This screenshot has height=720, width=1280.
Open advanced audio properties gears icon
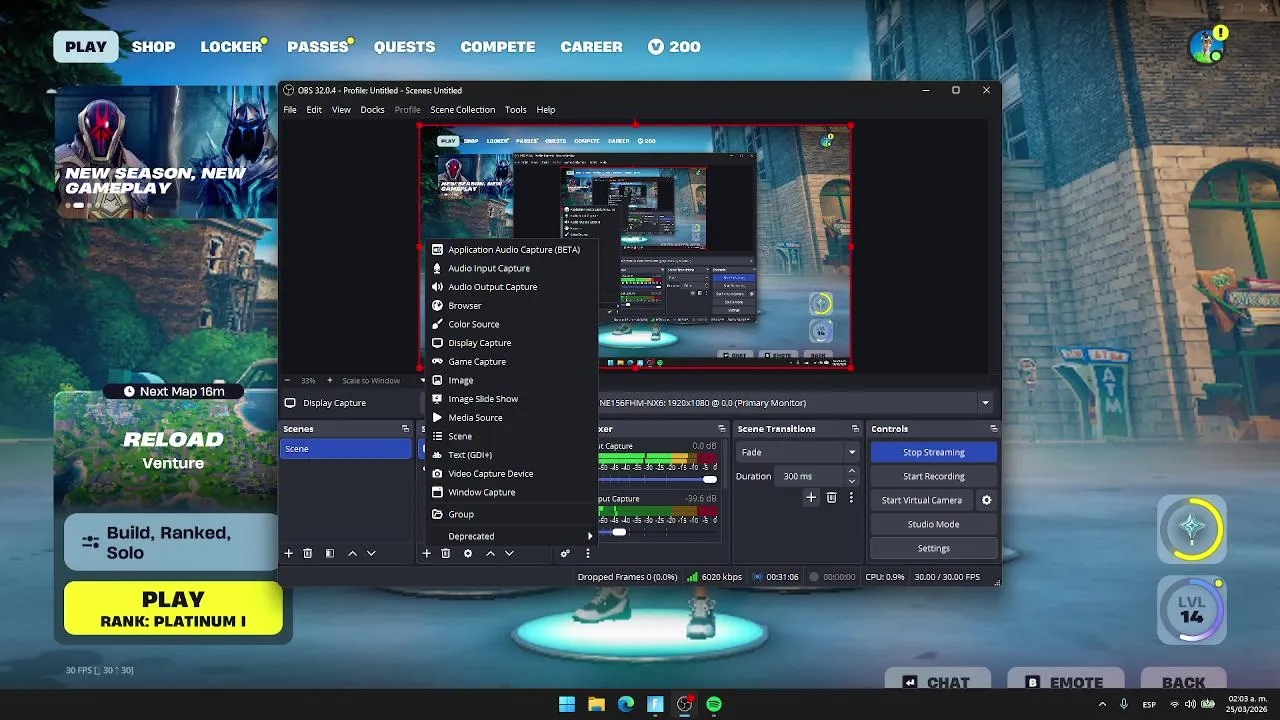point(565,553)
